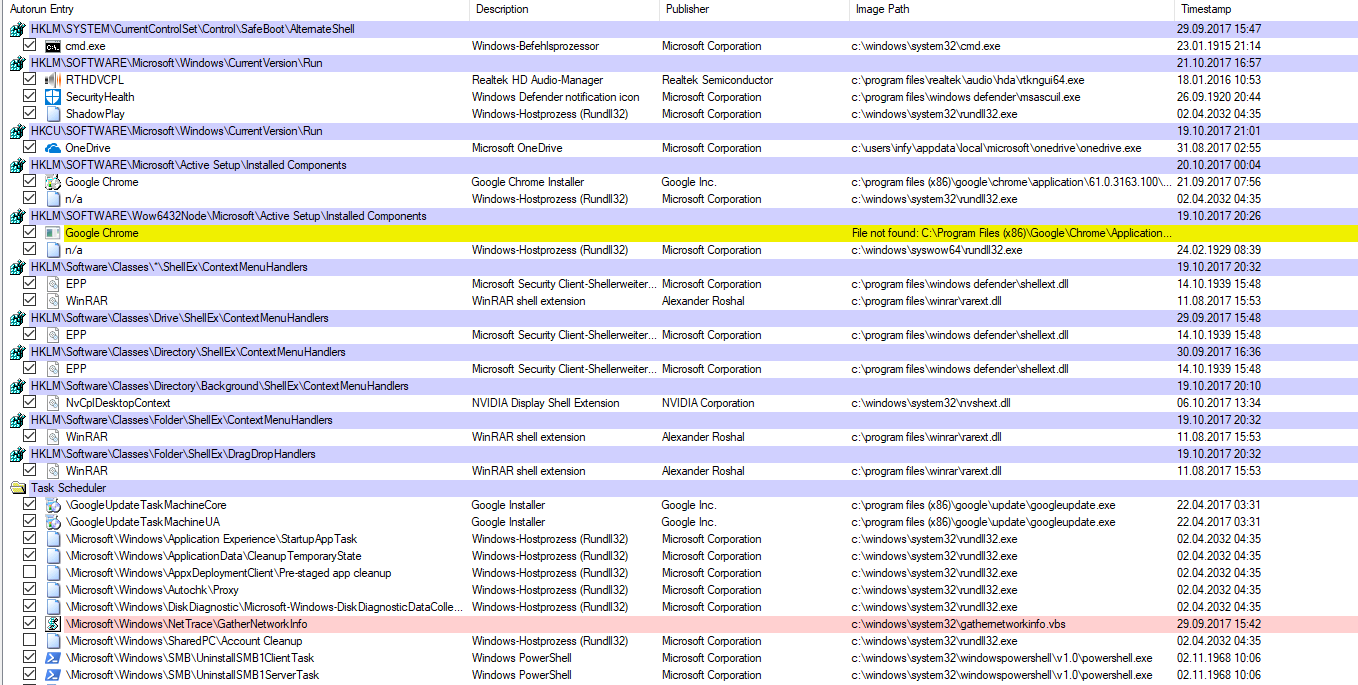Click the GatherNetworkInfo script icon
1358x685 pixels.
tap(53, 624)
